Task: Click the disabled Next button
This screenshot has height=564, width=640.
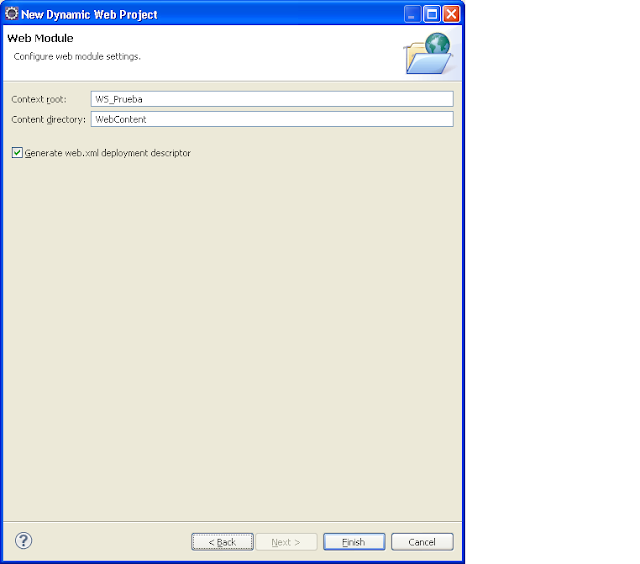Action: pyautogui.click(x=286, y=542)
